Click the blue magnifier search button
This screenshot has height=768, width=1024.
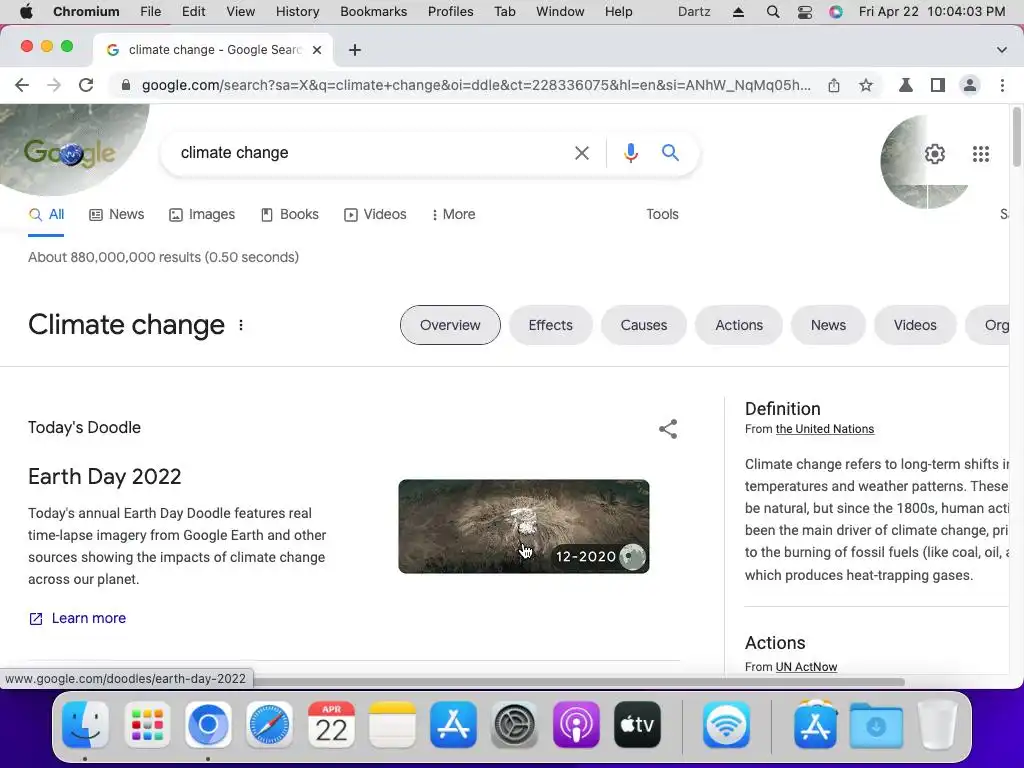click(x=670, y=153)
